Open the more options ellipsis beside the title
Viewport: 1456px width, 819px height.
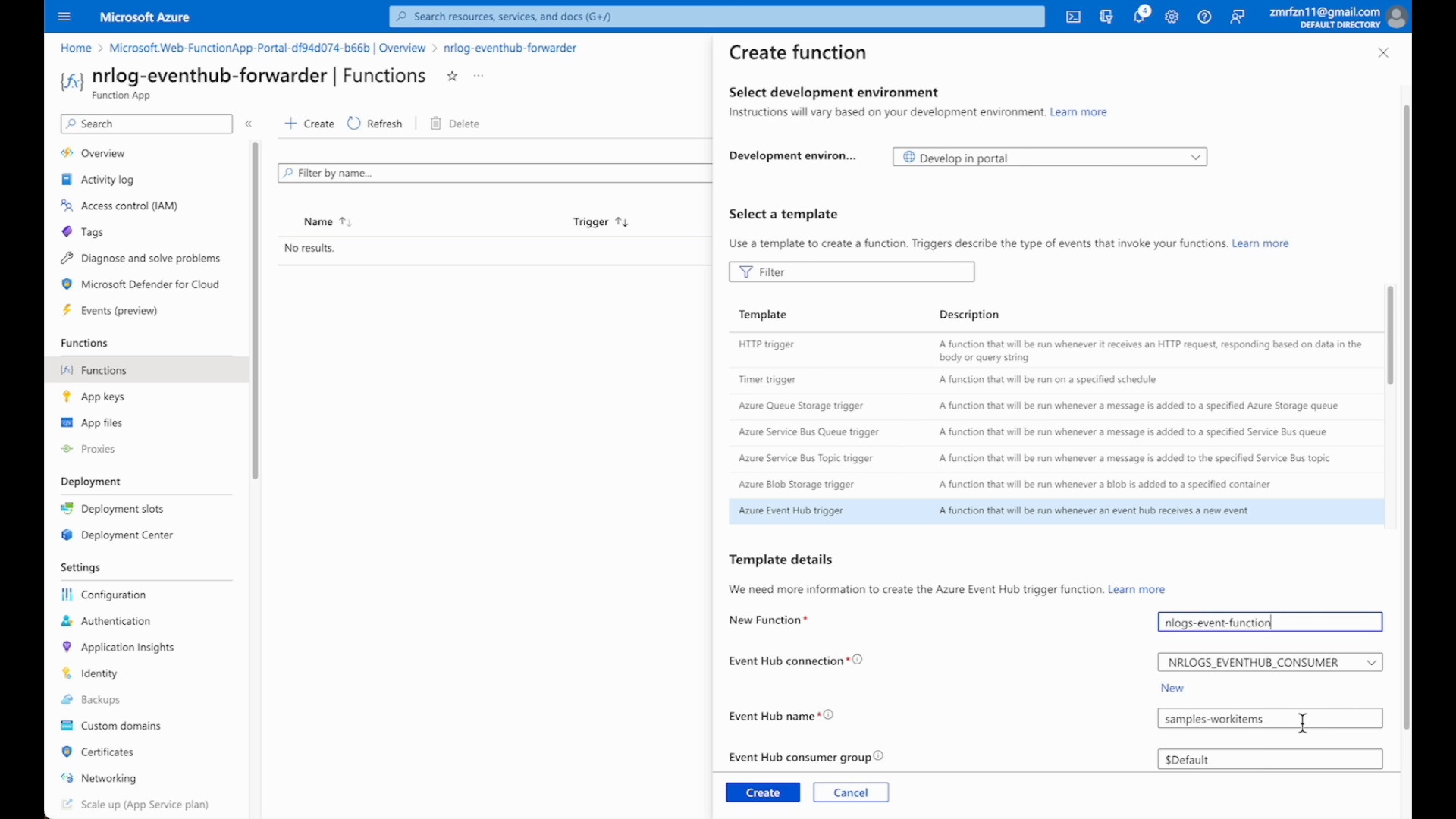tap(479, 76)
